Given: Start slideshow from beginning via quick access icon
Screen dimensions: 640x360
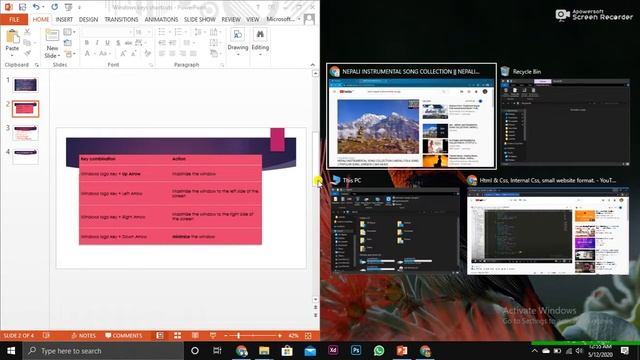Looking at the screenshot, I should (x=69, y=7).
